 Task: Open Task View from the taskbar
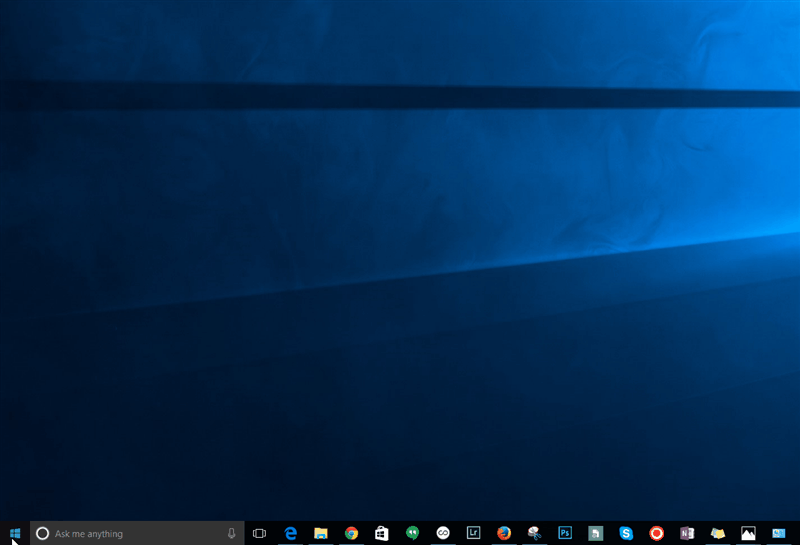(259, 533)
